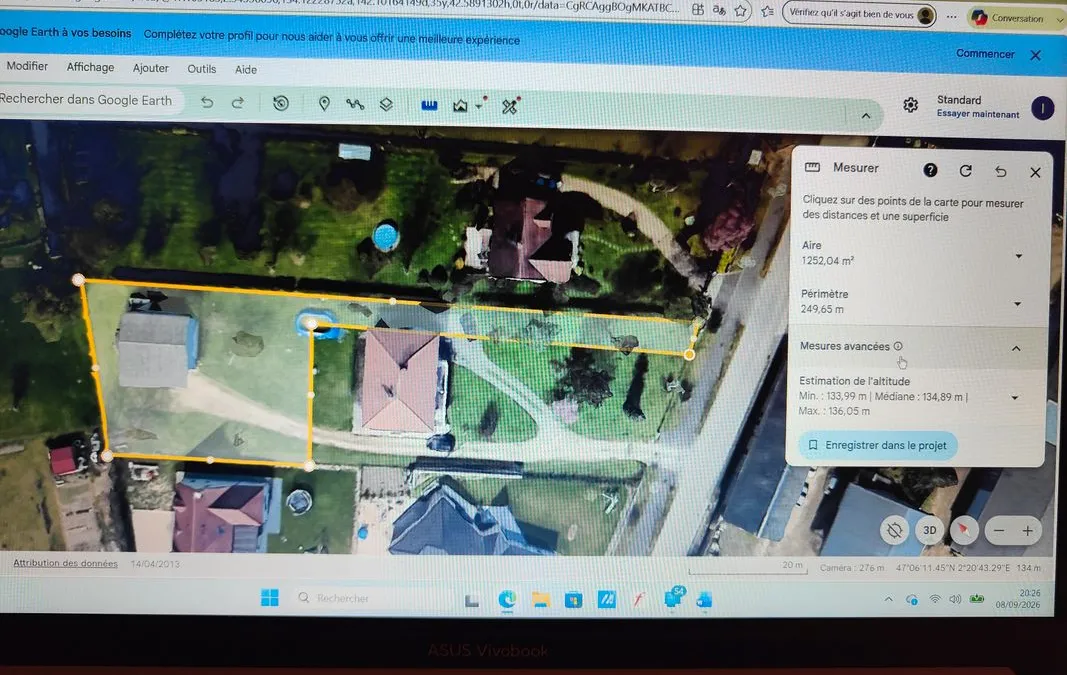The width and height of the screenshot is (1067, 675).
Task: Add a placemark with the pin tool
Action: coord(325,103)
